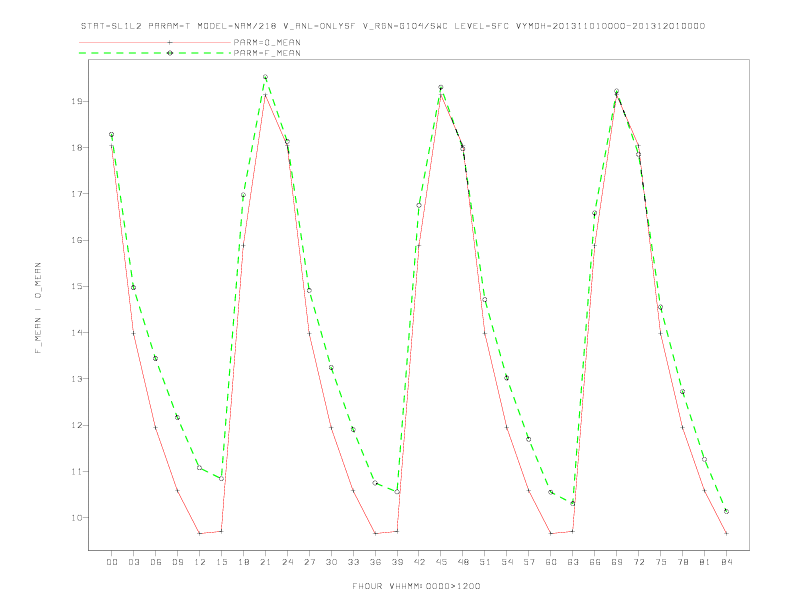The width and height of the screenshot is (792, 612).
Task: Click x-axis tick label 51
Action: [485, 562]
